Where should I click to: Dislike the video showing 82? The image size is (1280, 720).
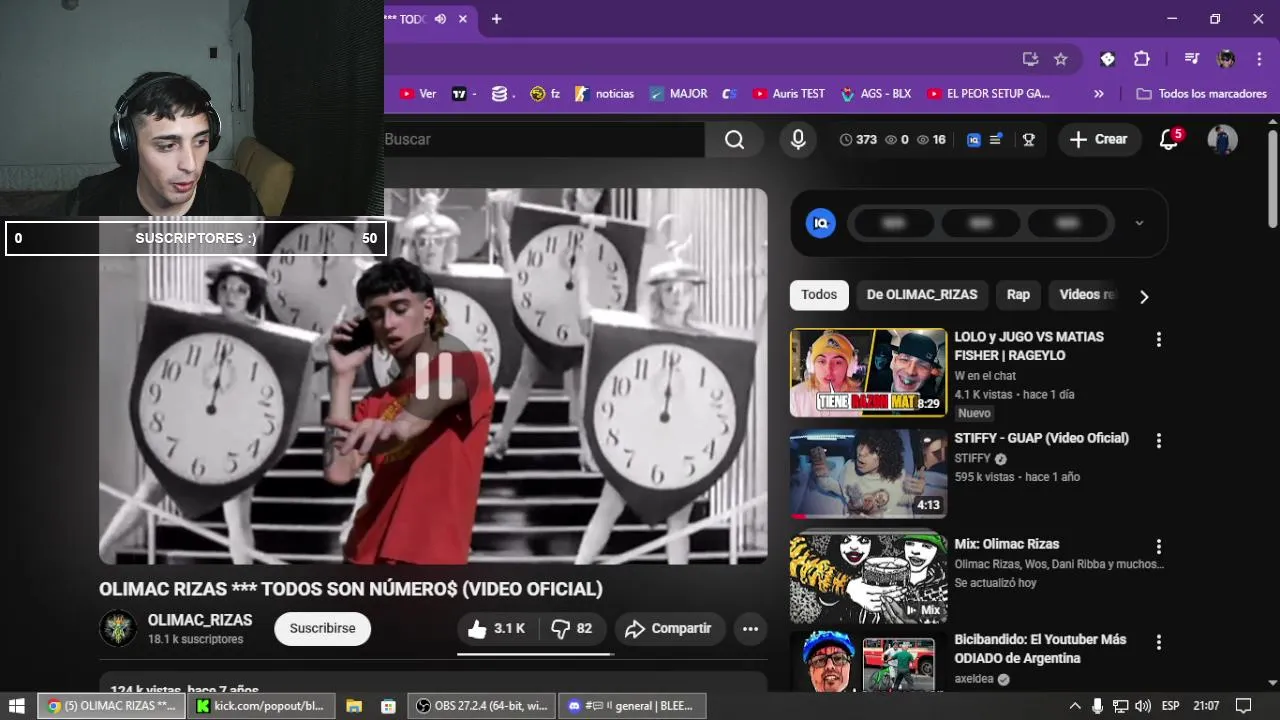pos(573,629)
